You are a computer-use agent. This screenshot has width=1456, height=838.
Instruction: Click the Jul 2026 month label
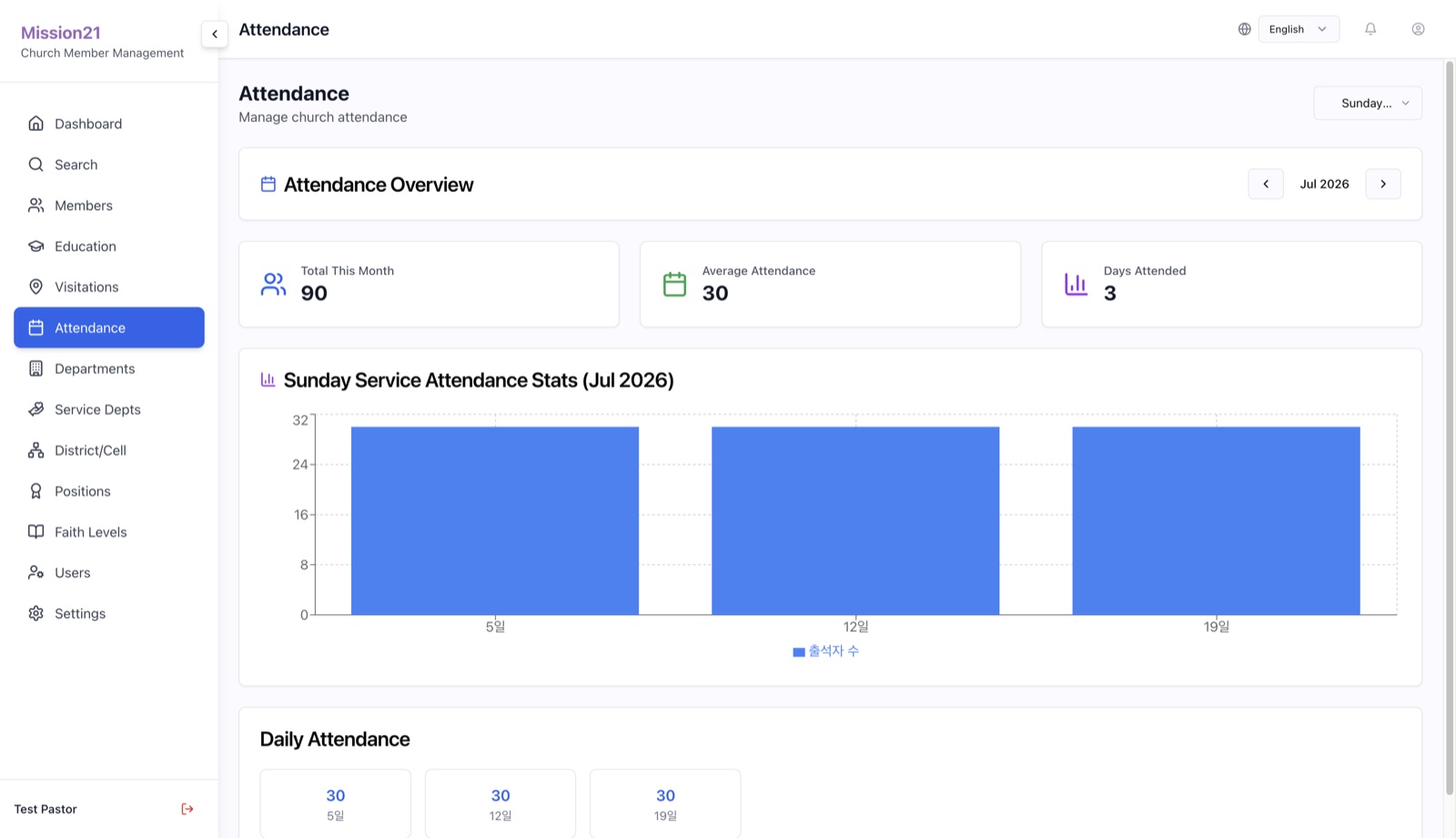click(x=1324, y=184)
